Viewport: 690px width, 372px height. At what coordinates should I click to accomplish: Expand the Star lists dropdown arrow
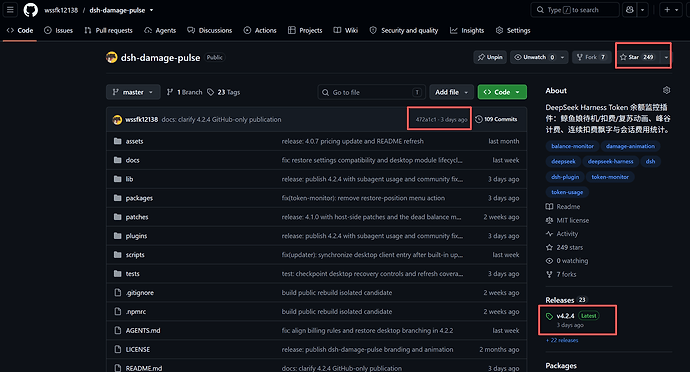[x=666, y=57]
